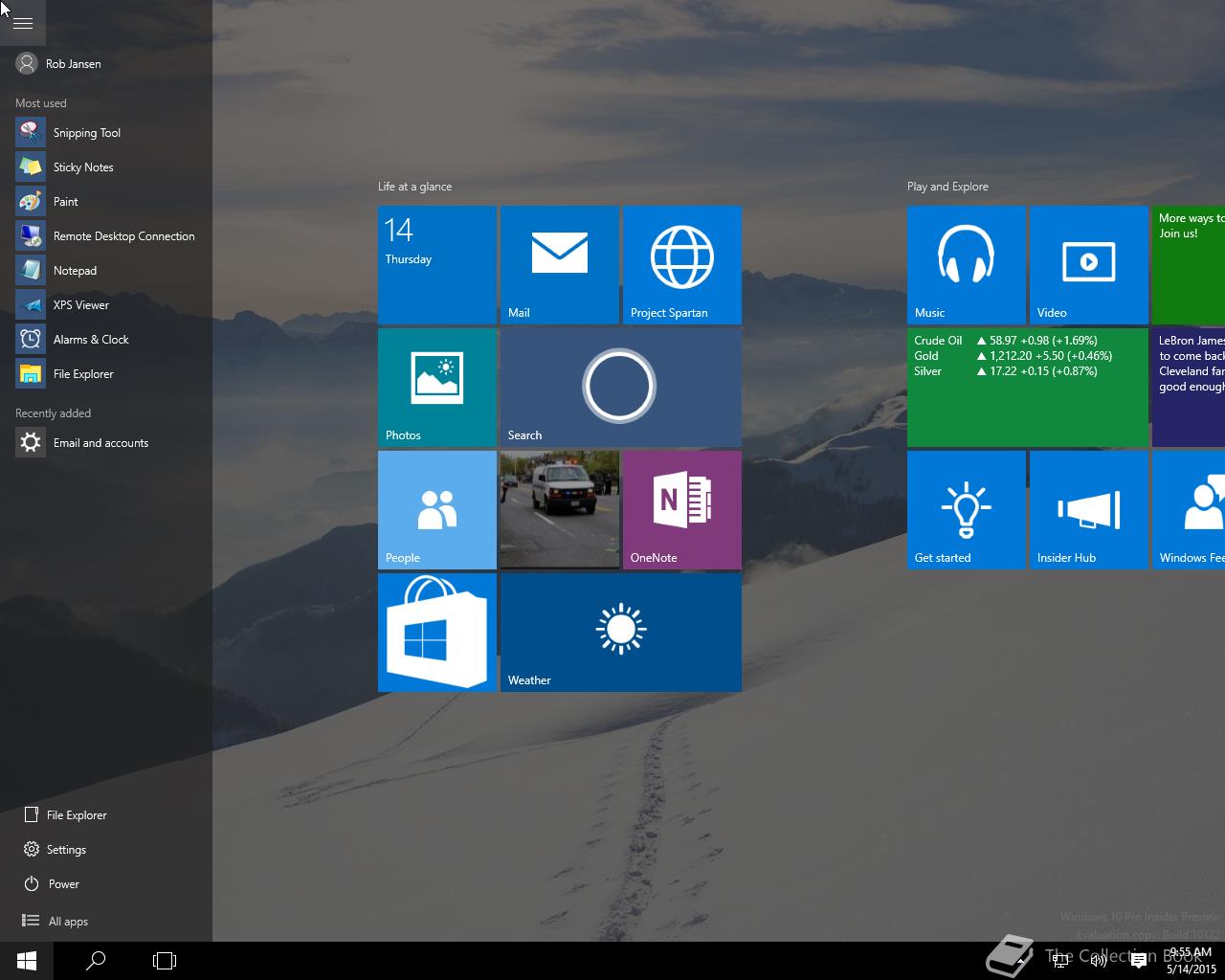Open File Explorer in Most used list
This screenshot has width=1225, height=980.
[105, 374]
